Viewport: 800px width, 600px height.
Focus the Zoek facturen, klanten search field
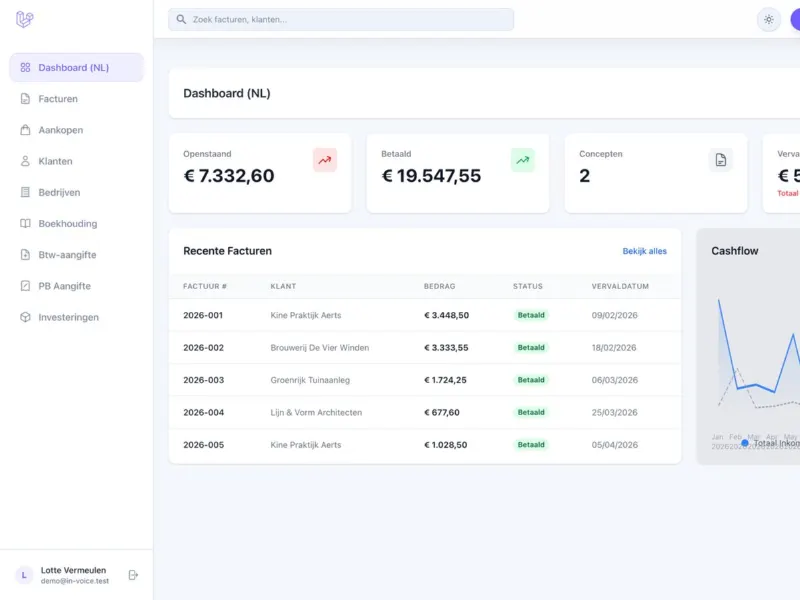tap(341, 19)
